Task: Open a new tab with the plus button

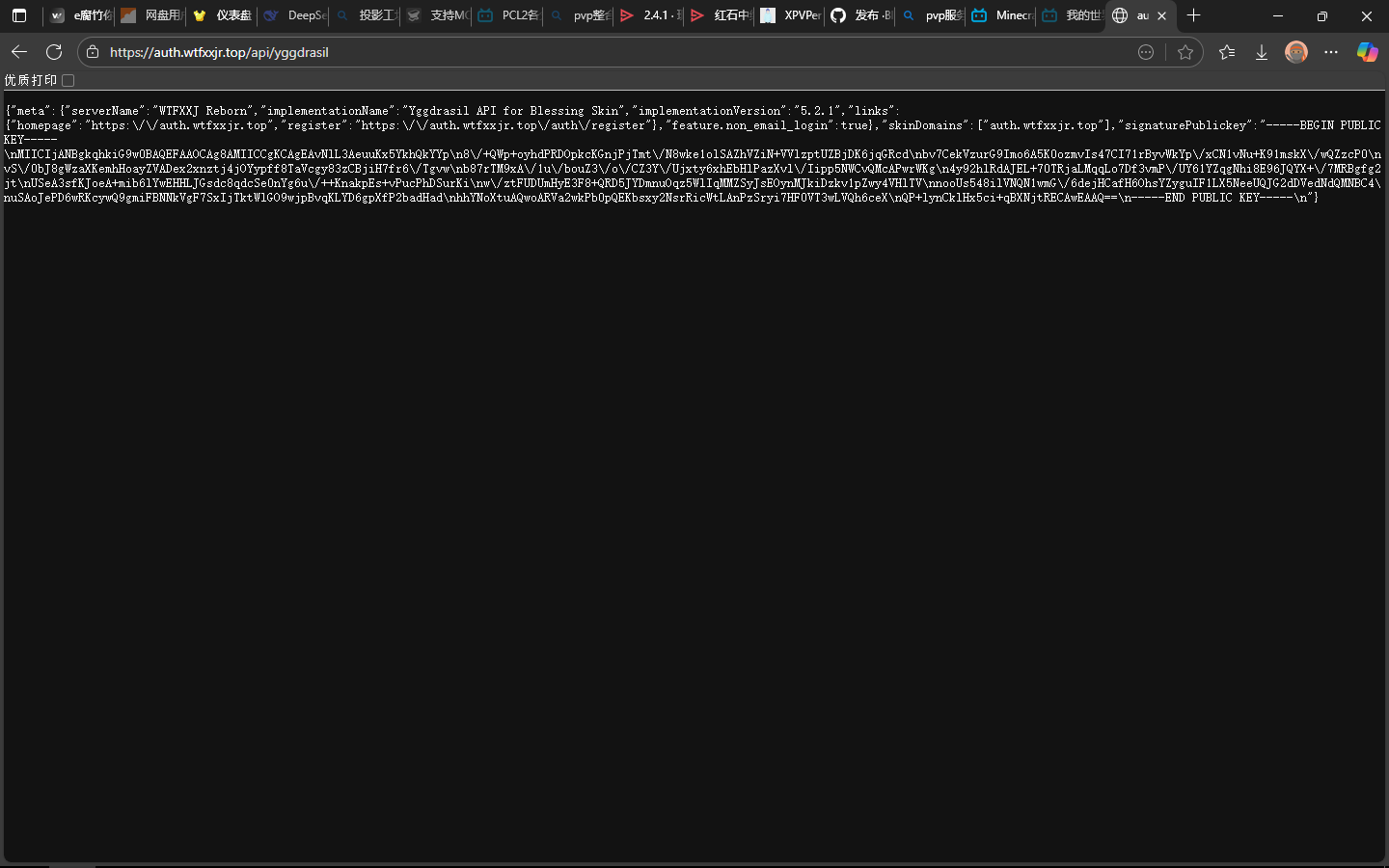Action: 1193,15
